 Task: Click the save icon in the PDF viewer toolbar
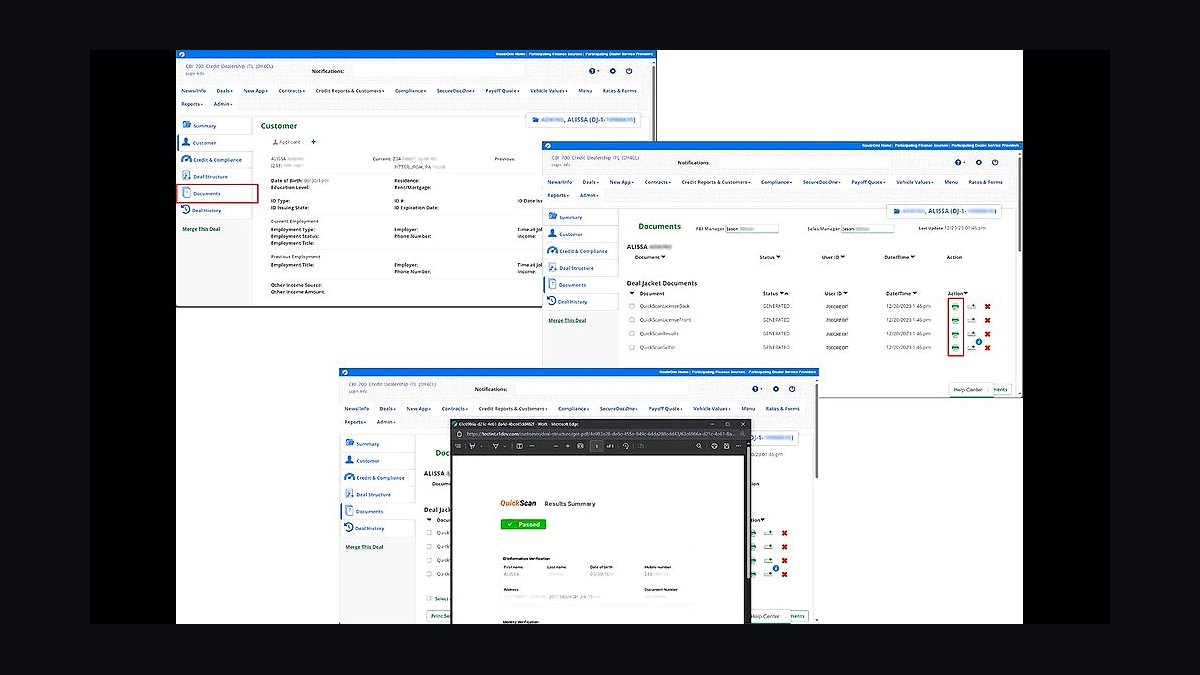(726, 446)
